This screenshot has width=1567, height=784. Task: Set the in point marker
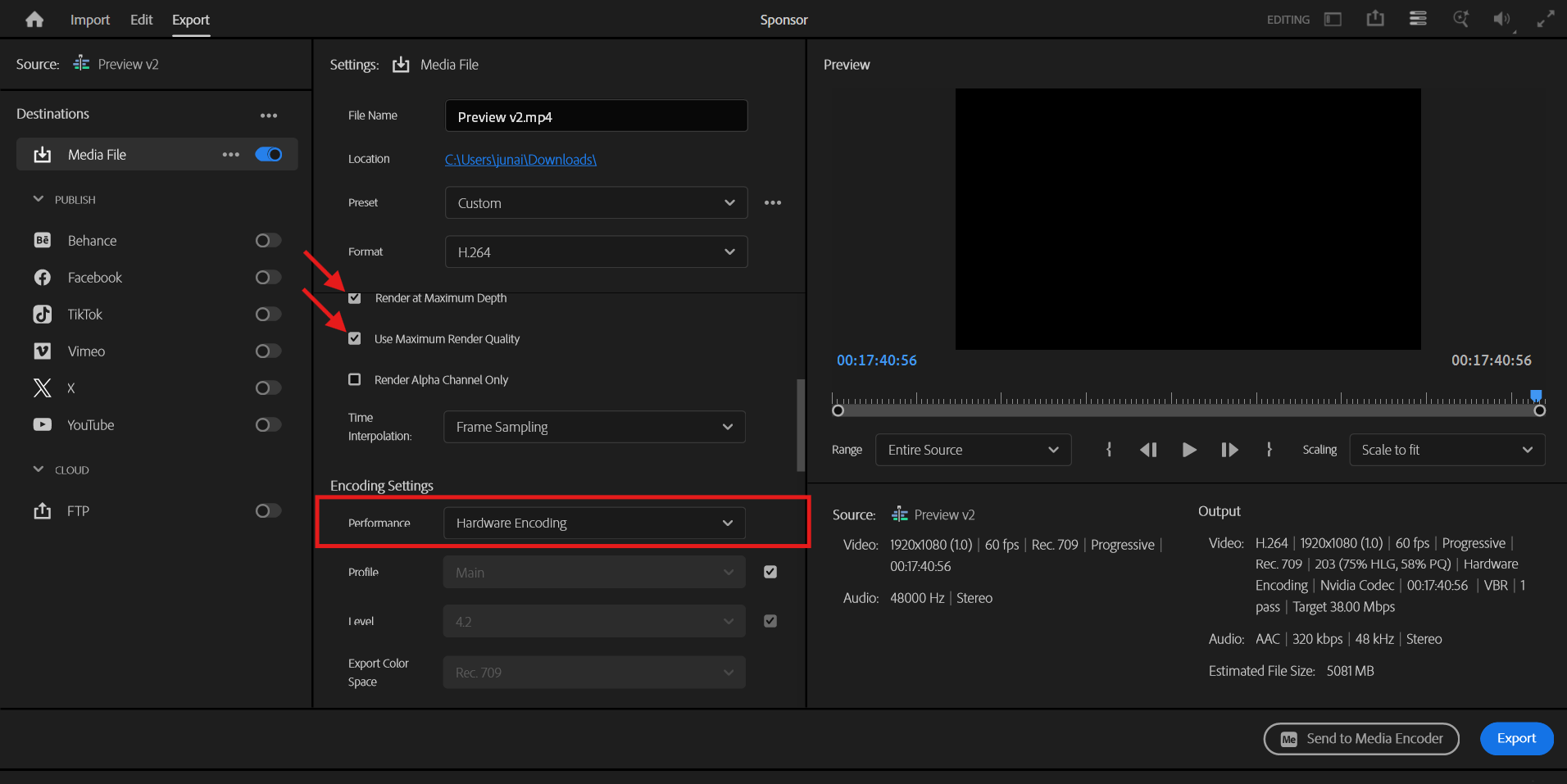(1109, 449)
